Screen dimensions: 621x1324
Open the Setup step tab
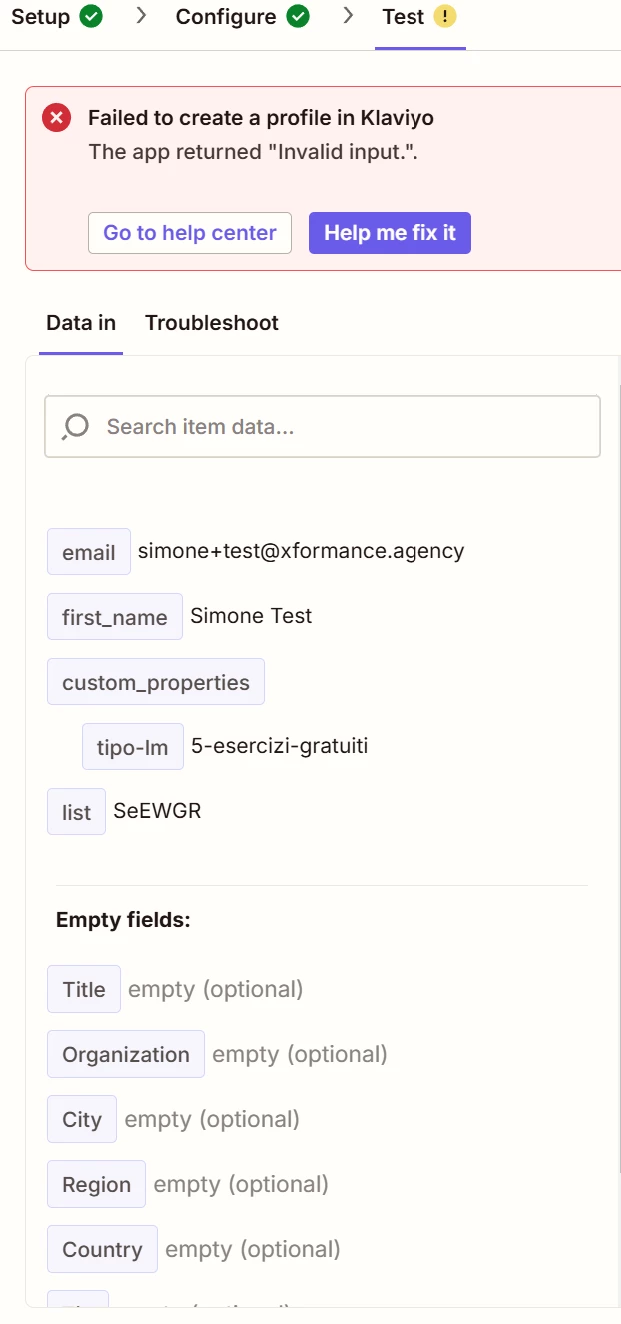point(57,17)
